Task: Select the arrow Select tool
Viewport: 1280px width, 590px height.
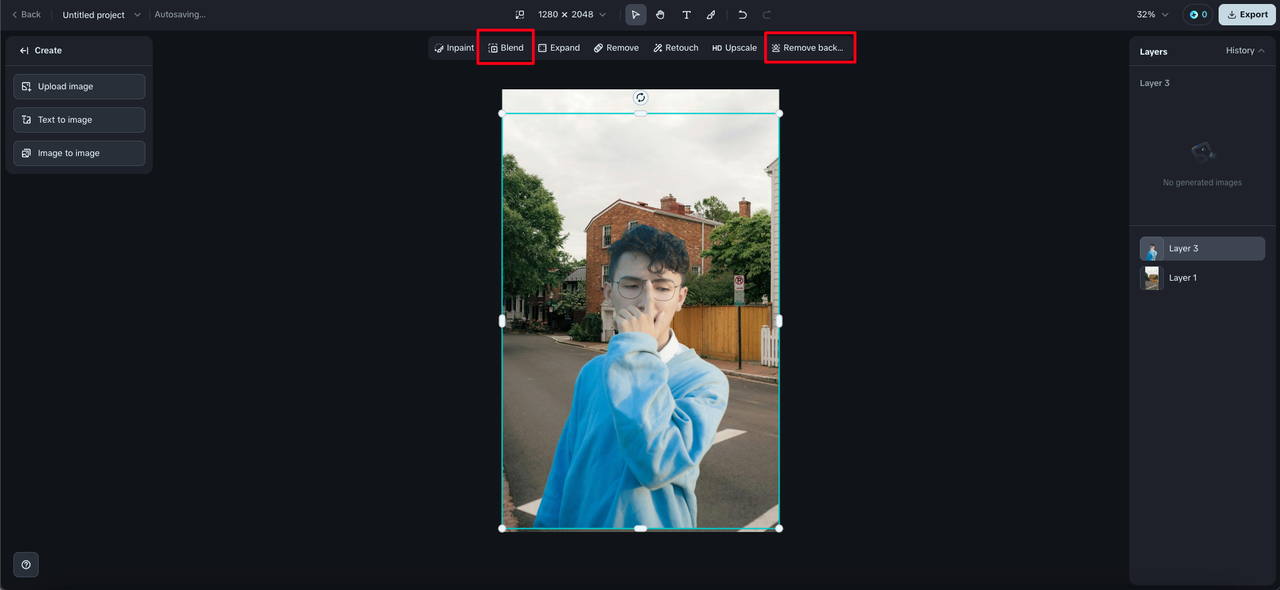Action: tap(636, 15)
